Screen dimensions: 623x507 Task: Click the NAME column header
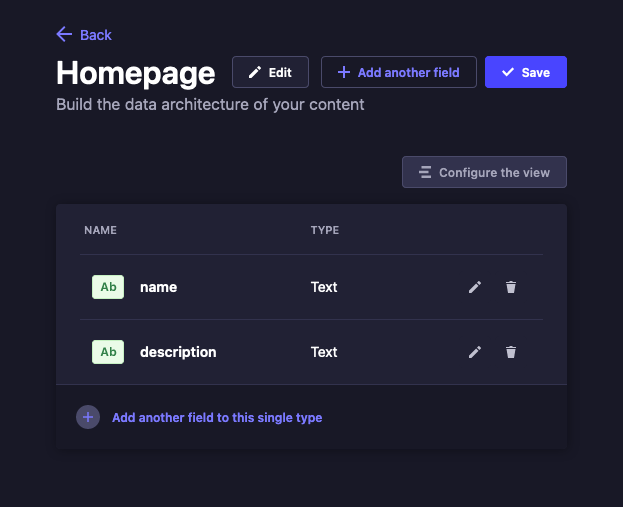pyautogui.click(x=100, y=230)
